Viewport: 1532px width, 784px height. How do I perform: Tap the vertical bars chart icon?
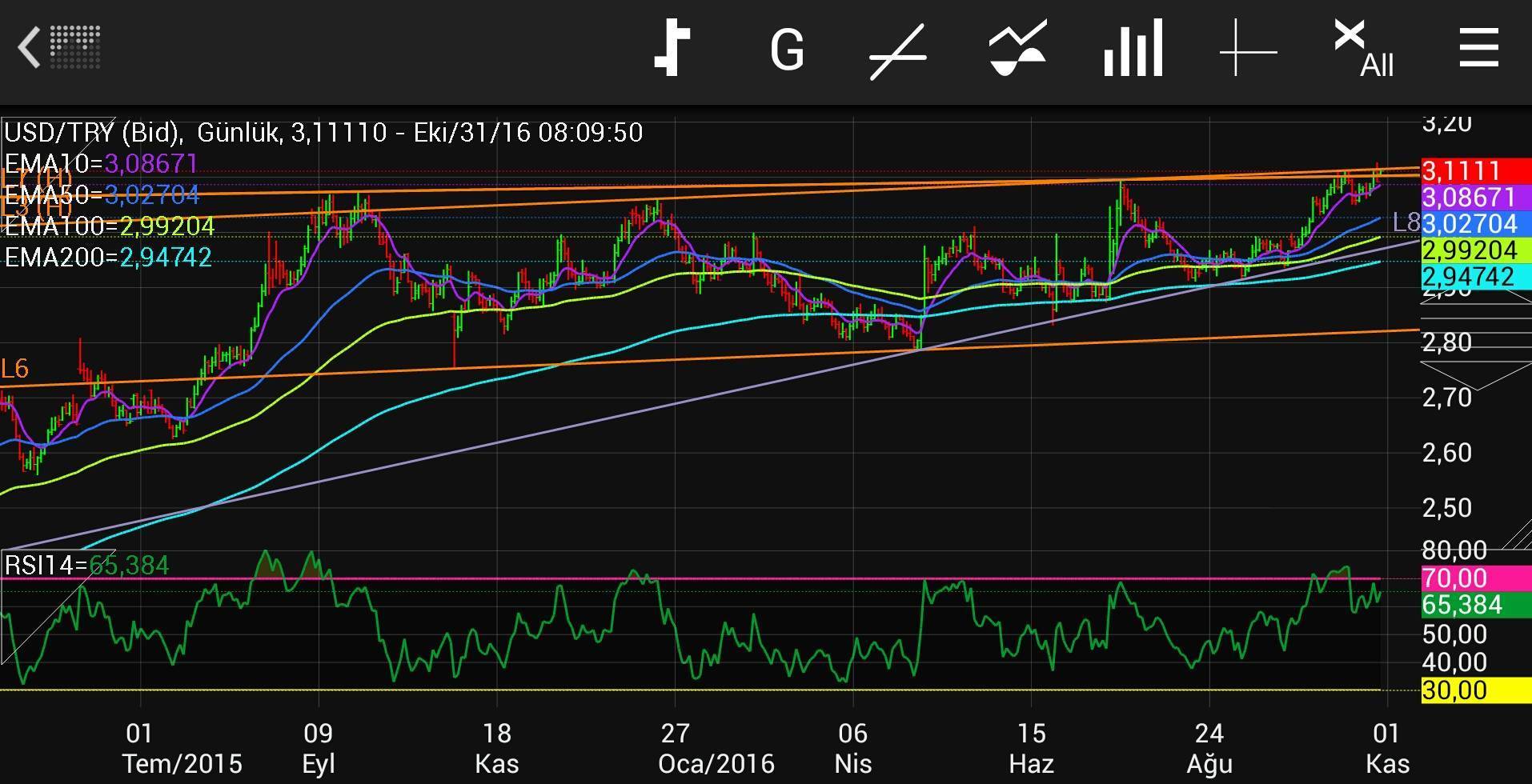1133,50
